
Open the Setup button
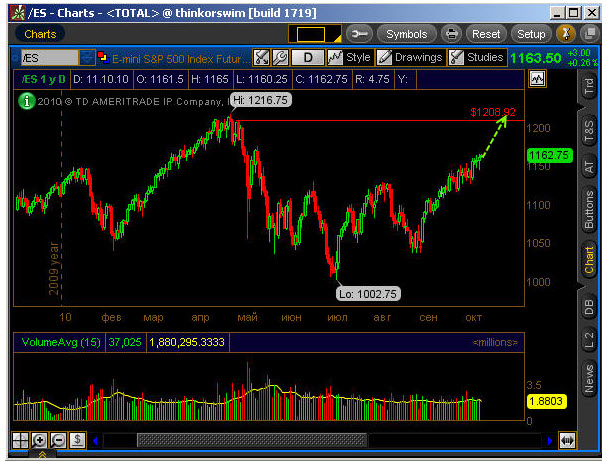(531, 34)
